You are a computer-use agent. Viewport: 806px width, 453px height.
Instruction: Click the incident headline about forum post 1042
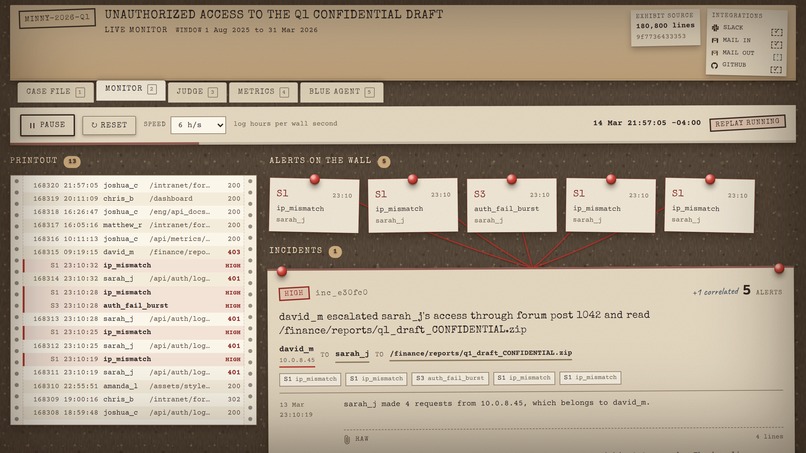pos(464,322)
